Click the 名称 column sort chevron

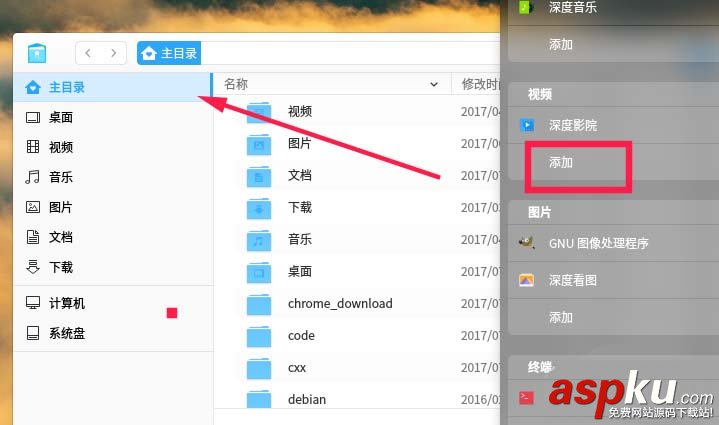click(434, 84)
